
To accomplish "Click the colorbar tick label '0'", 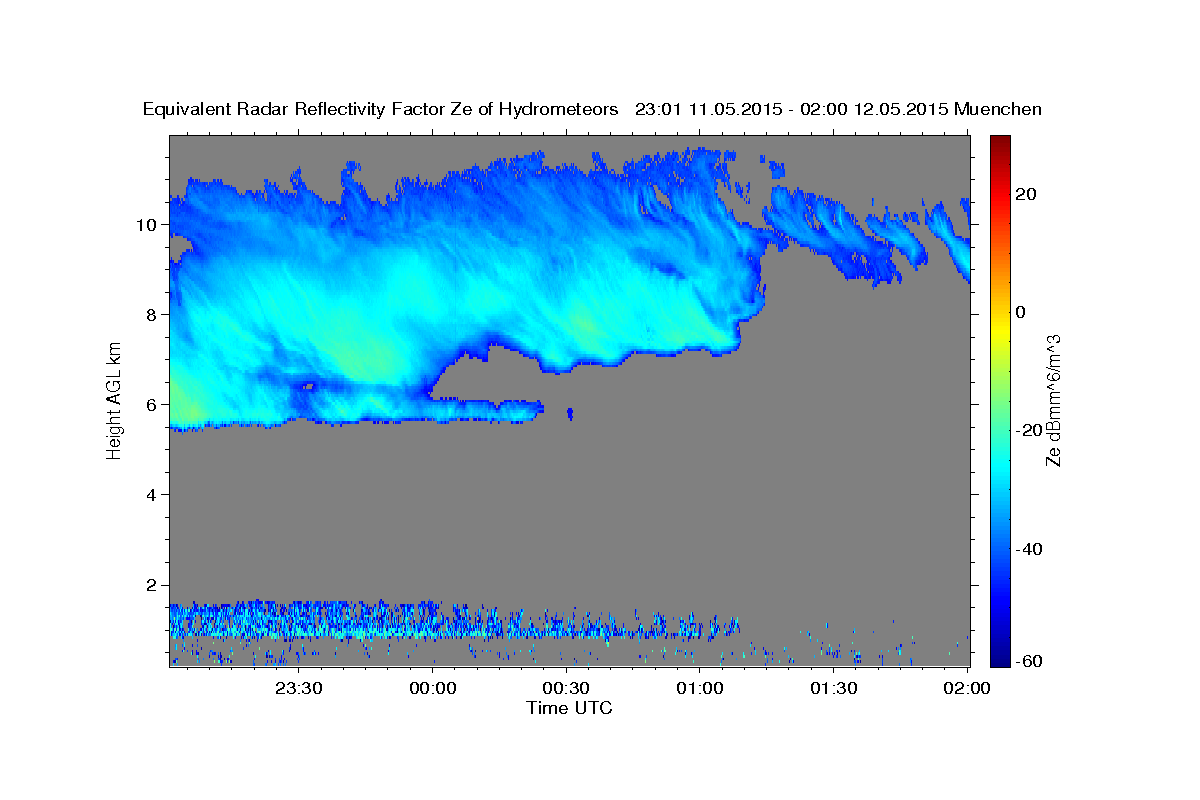I will (x=1021, y=312).
